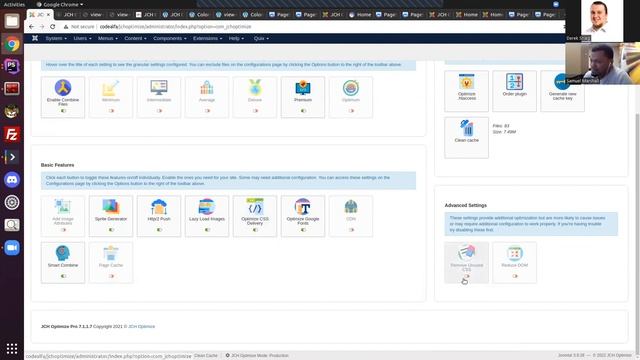
Task: Toggle the Enable Combine Files switch
Action: pos(63,111)
